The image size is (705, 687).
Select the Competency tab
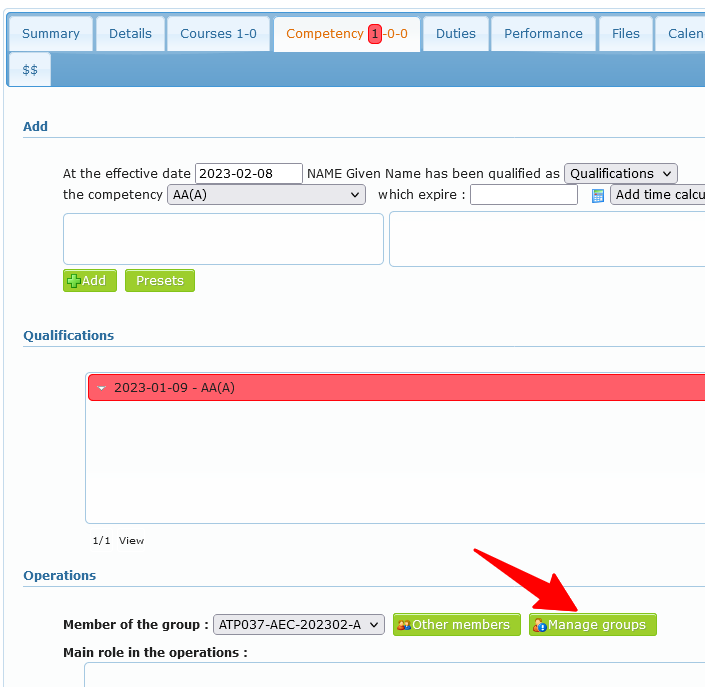coord(346,34)
